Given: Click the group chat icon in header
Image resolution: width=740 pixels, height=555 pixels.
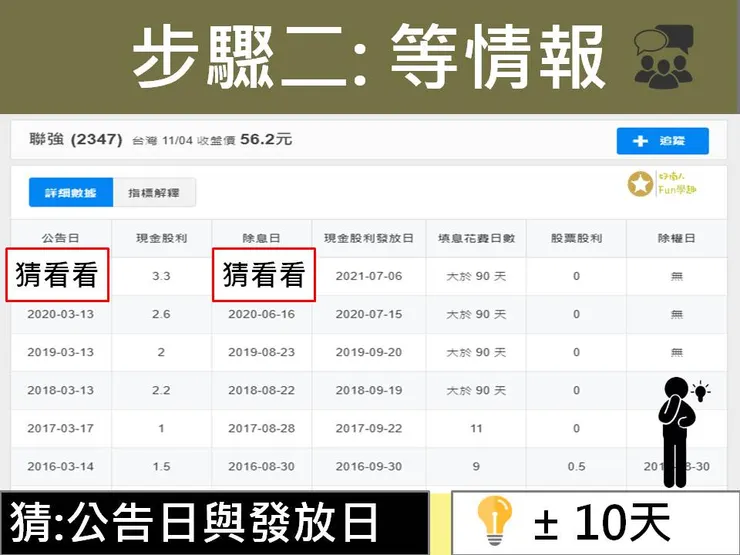Looking at the screenshot, I should 664,57.
